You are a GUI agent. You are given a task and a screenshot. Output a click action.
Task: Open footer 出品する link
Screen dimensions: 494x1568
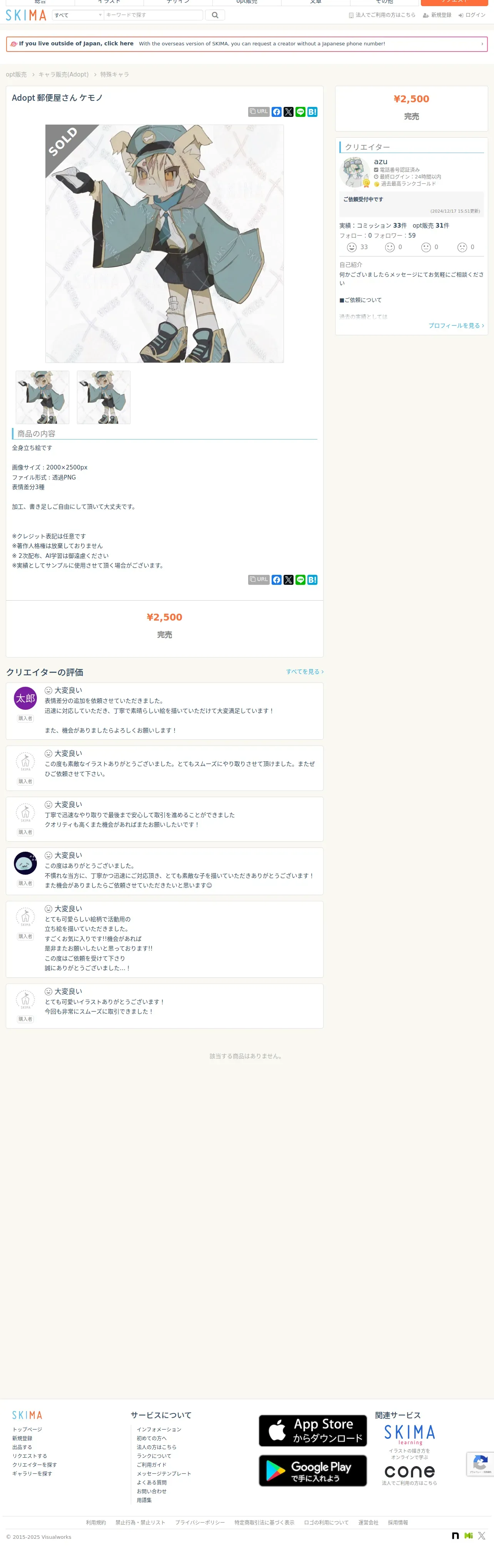tap(22, 1447)
